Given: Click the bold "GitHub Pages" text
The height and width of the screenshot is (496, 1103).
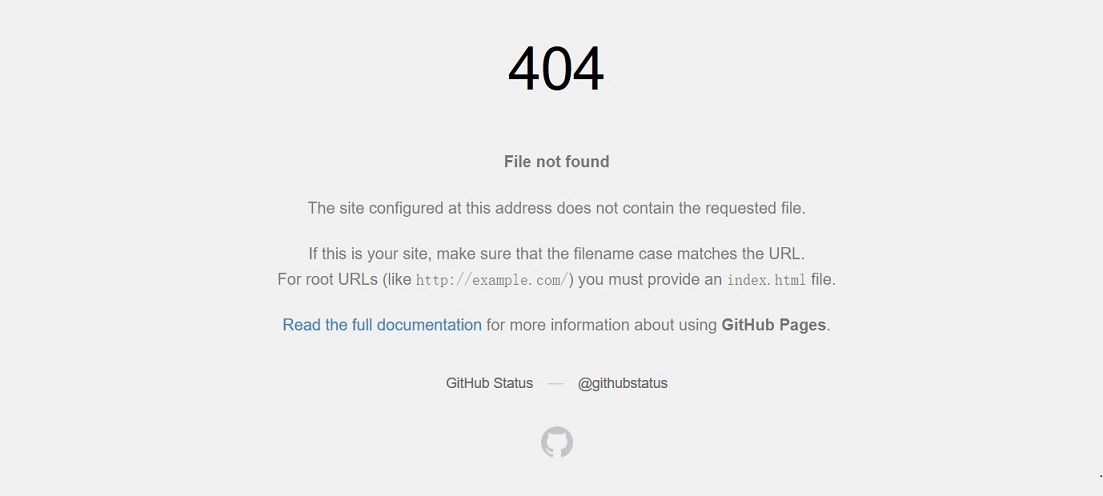Looking at the screenshot, I should [x=773, y=325].
